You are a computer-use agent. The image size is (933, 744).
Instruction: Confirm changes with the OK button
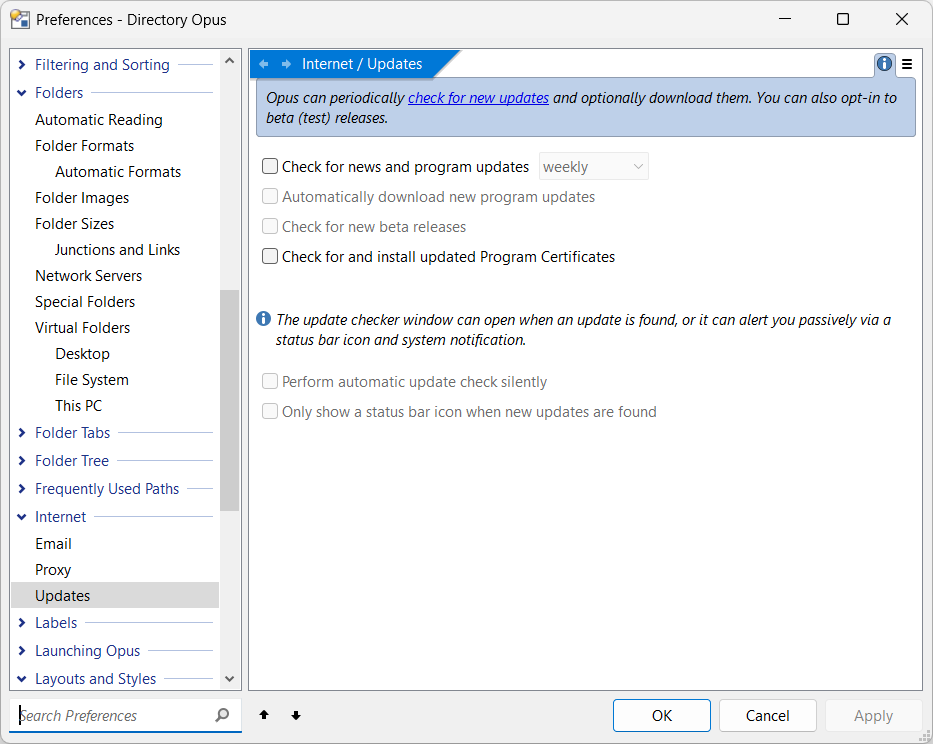[662, 715]
